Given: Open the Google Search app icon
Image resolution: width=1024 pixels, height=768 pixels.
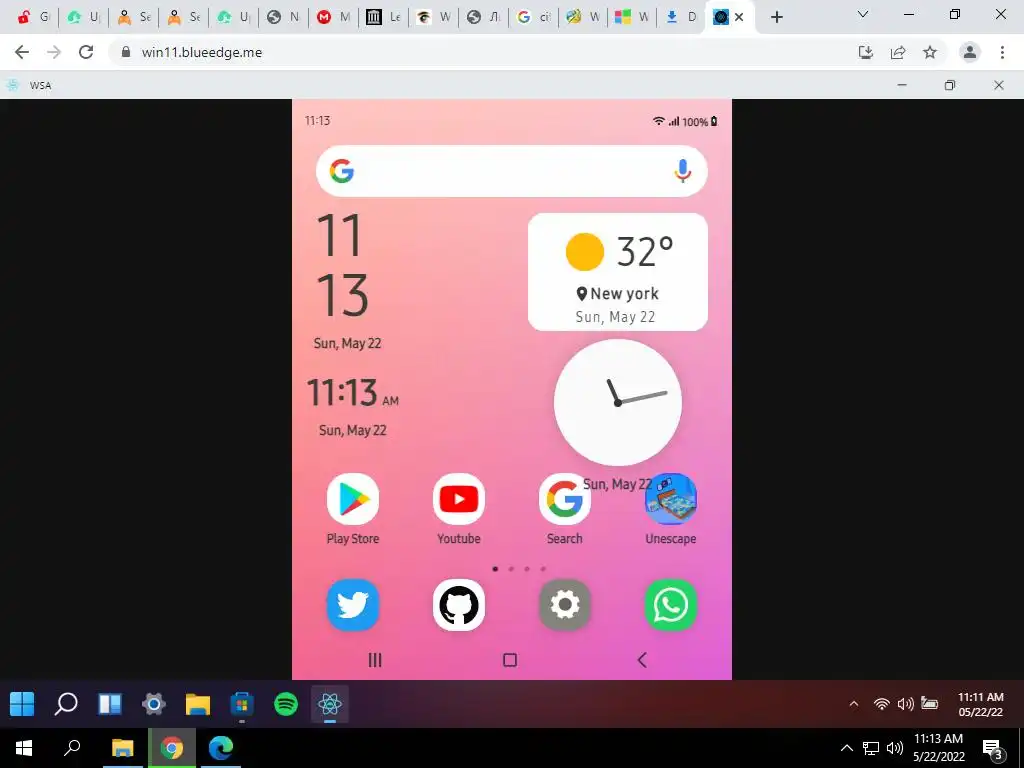Looking at the screenshot, I should click(564, 500).
